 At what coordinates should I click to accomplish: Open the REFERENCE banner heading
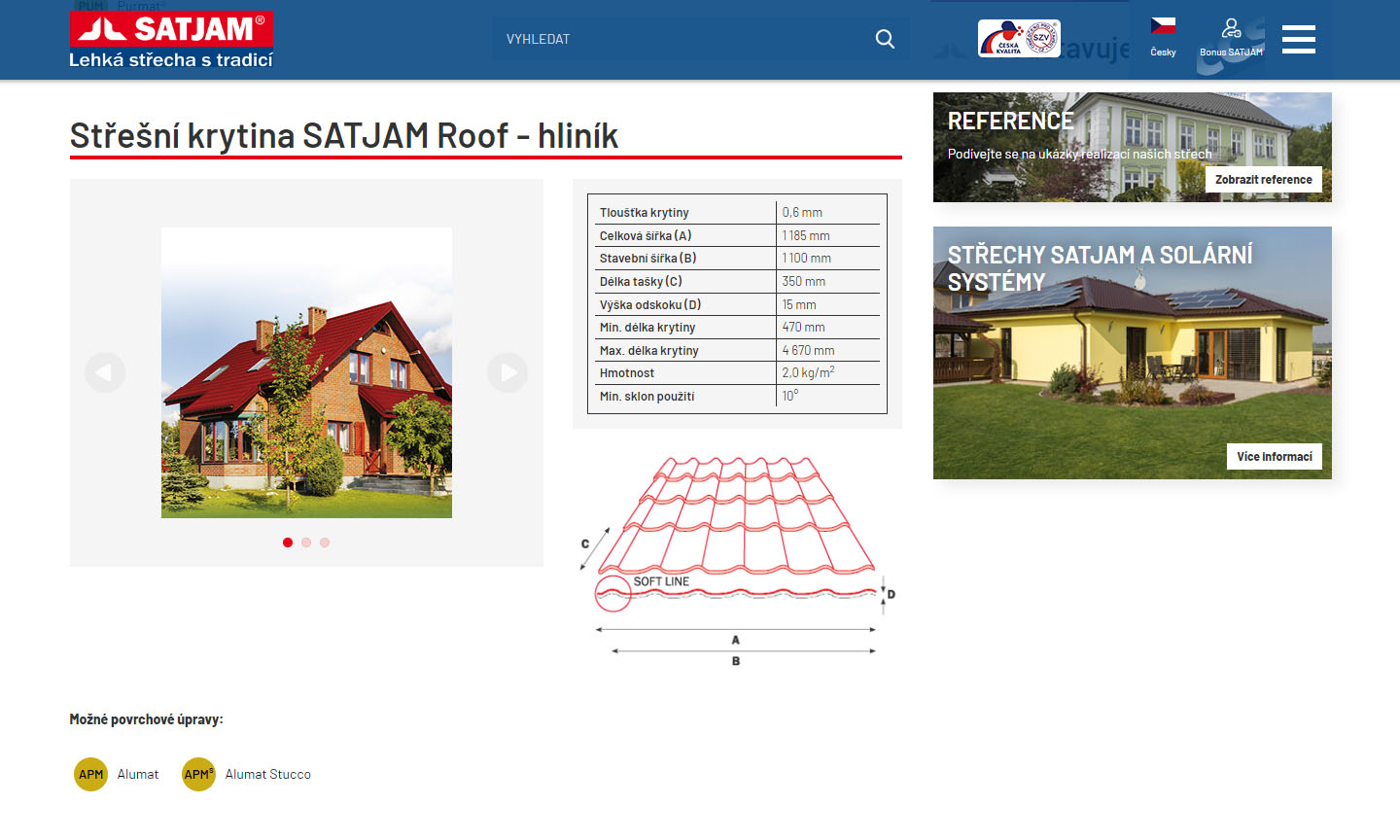(1010, 122)
